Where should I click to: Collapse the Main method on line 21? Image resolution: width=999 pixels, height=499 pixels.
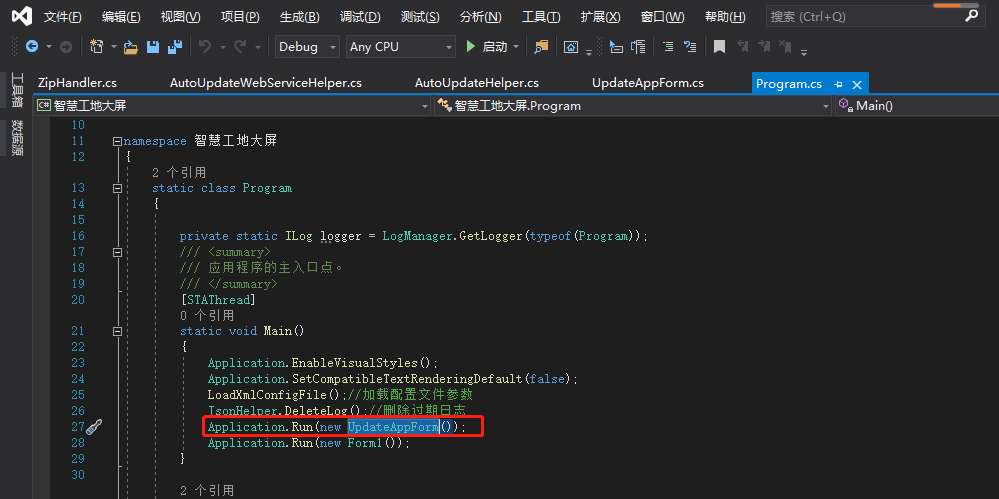point(117,331)
